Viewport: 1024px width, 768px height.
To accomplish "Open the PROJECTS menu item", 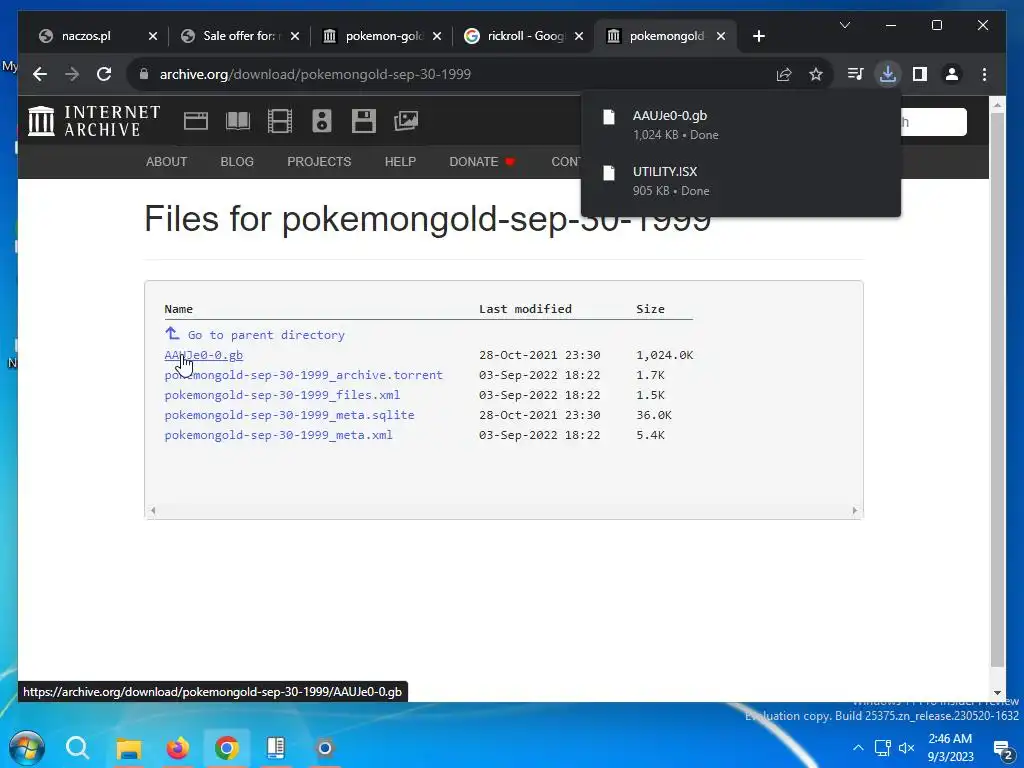I will 319,162.
